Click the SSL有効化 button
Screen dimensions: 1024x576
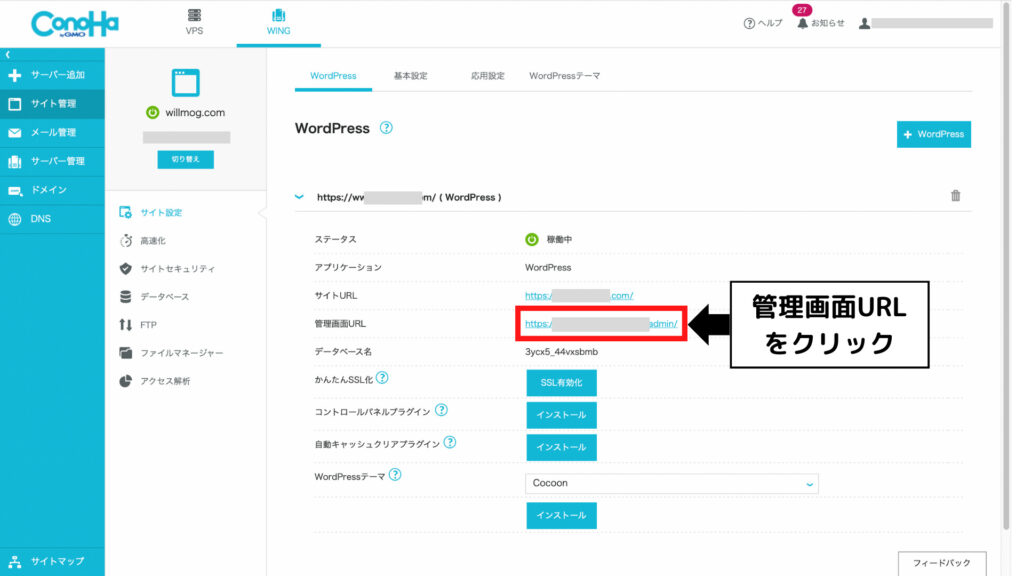(561, 383)
